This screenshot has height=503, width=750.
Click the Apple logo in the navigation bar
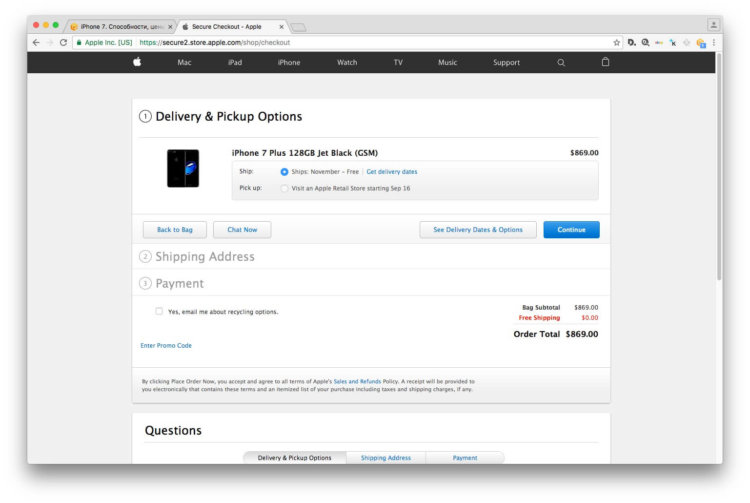[137, 62]
